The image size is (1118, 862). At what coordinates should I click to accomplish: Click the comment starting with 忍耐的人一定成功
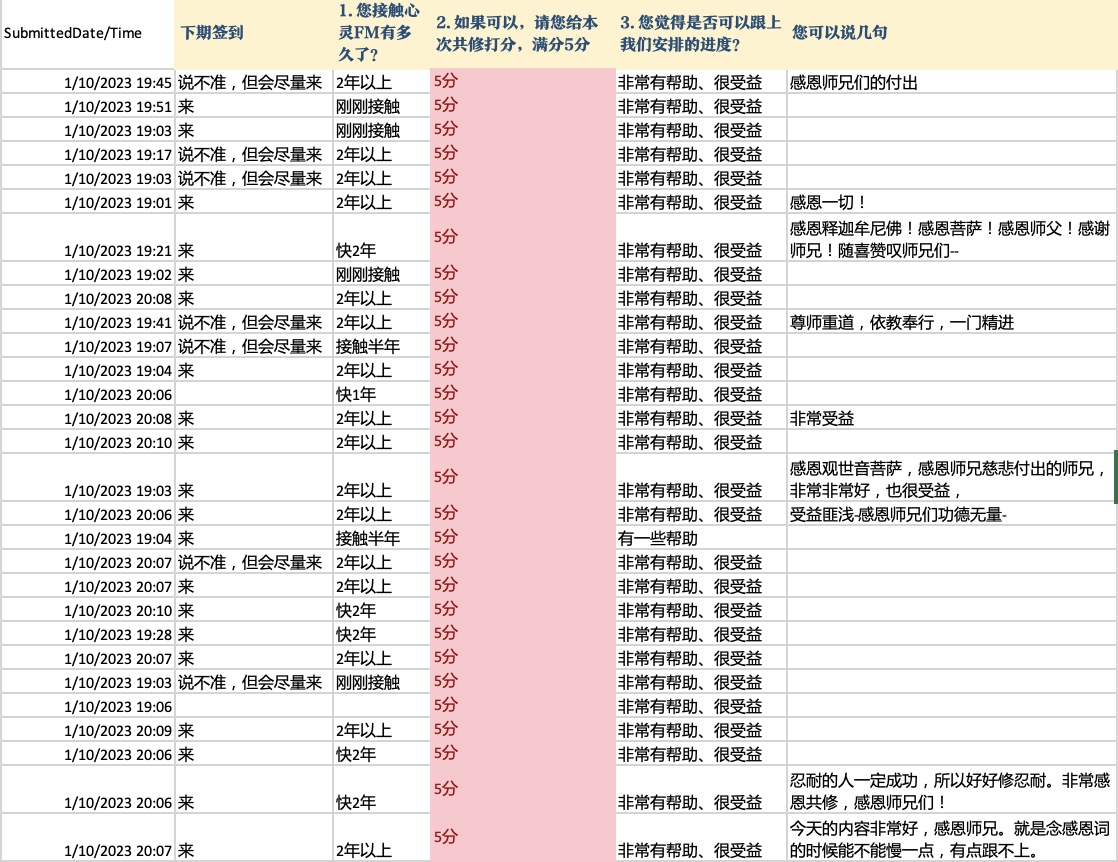tap(949, 790)
